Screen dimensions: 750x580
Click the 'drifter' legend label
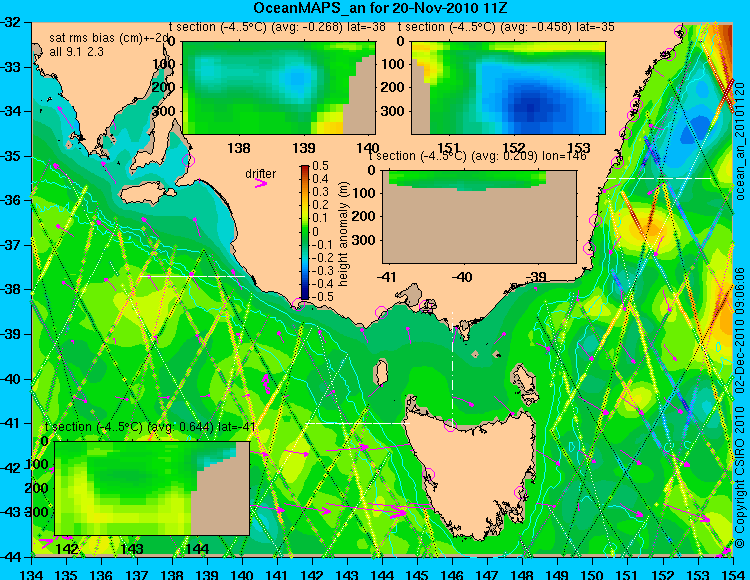(x=261, y=173)
